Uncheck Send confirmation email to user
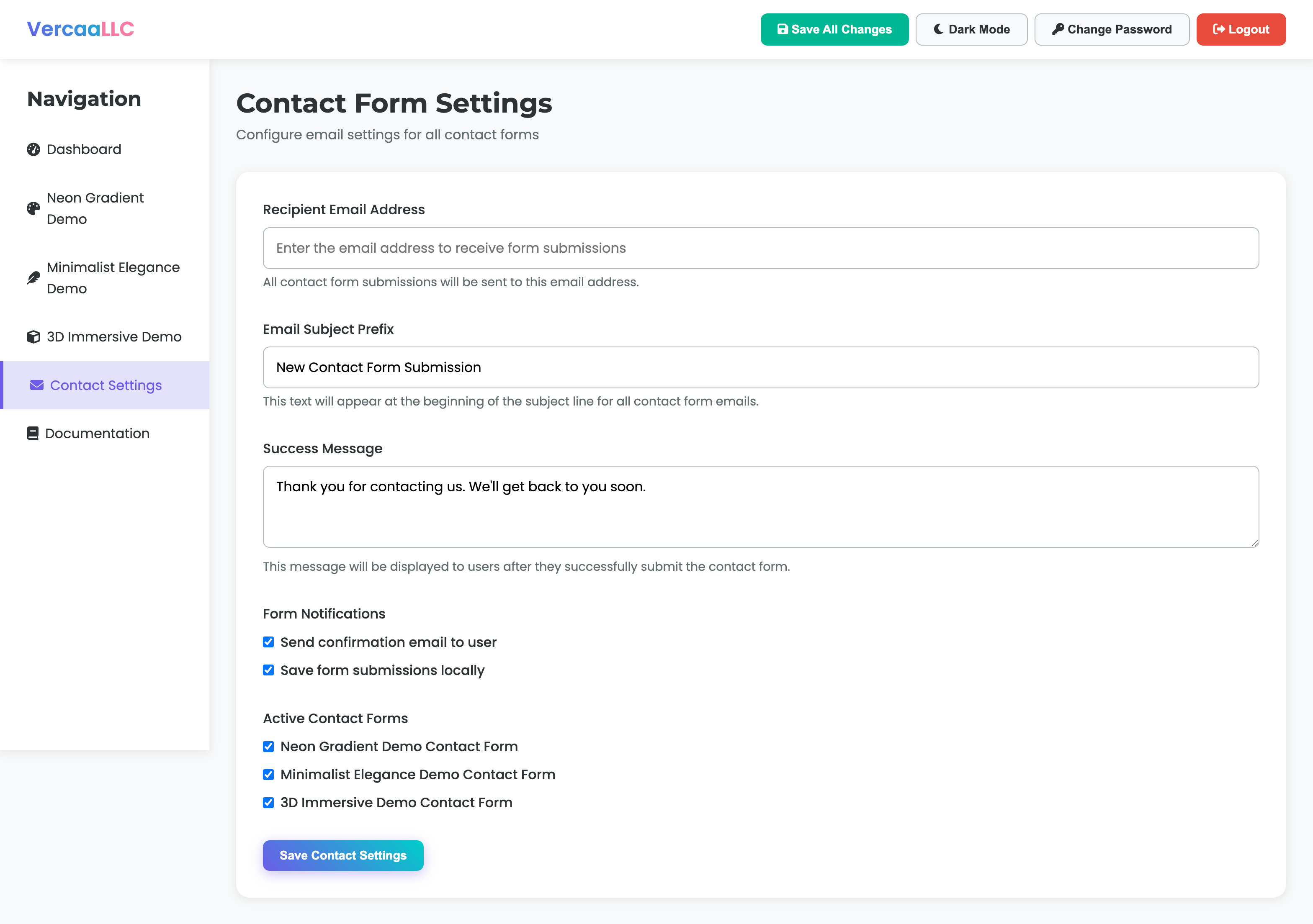 (x=268, y=642)
